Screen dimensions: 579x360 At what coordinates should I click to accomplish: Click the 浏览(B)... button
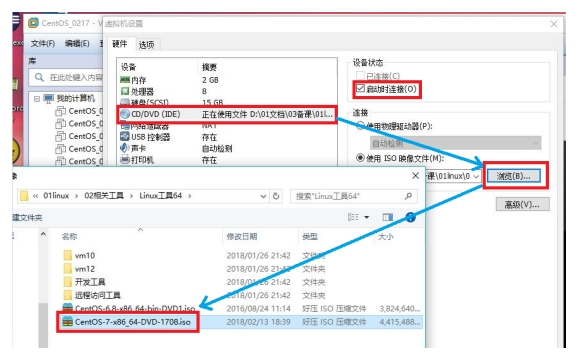coord(513,176)
